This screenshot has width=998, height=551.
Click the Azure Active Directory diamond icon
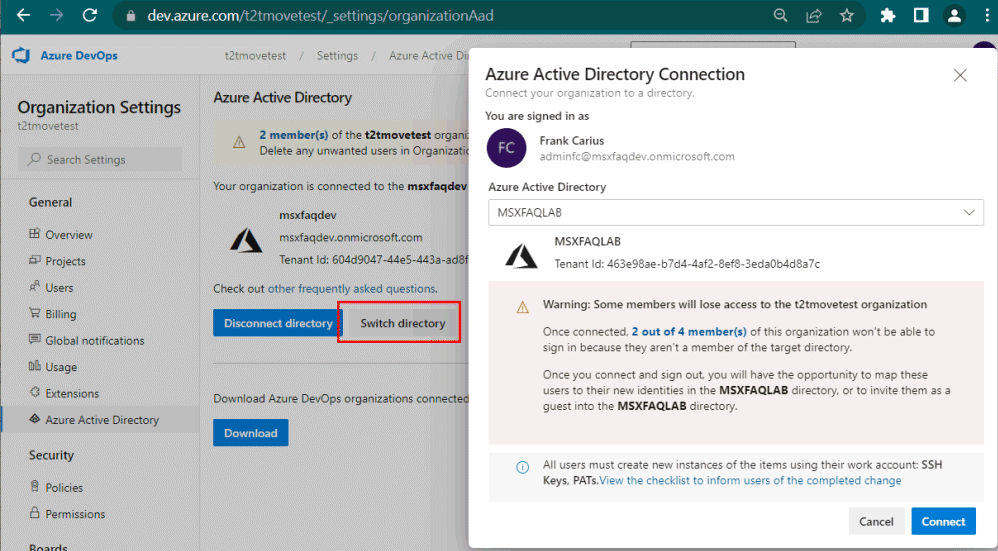click(x=34, y=419)
